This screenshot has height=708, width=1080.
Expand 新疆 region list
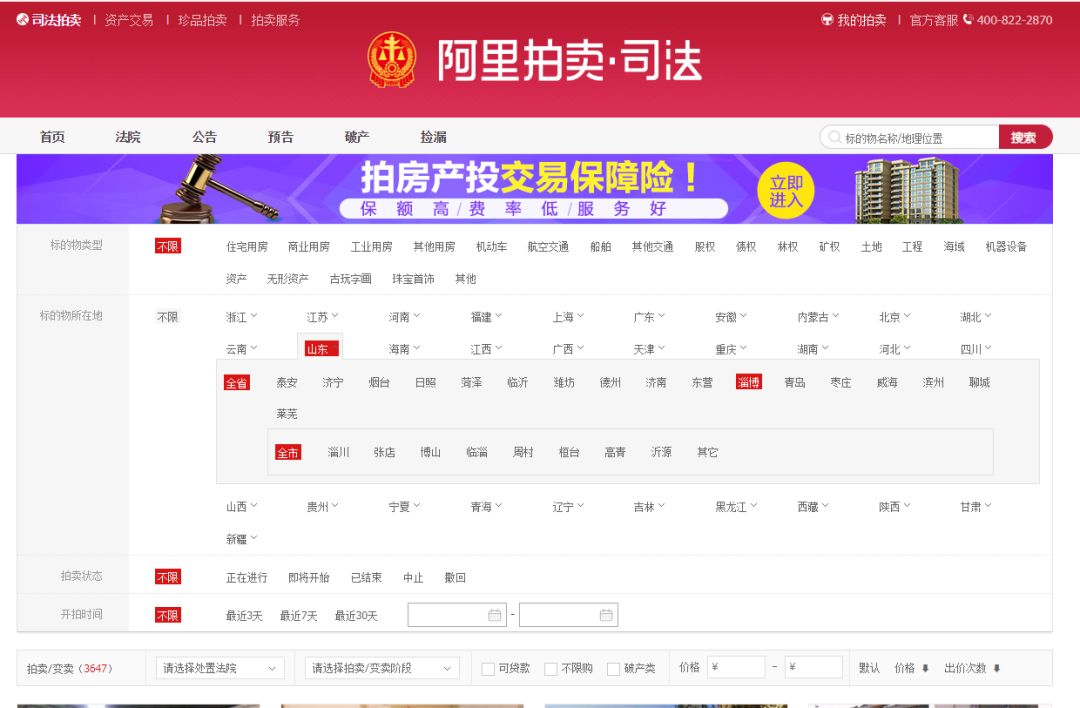point(241,539)
